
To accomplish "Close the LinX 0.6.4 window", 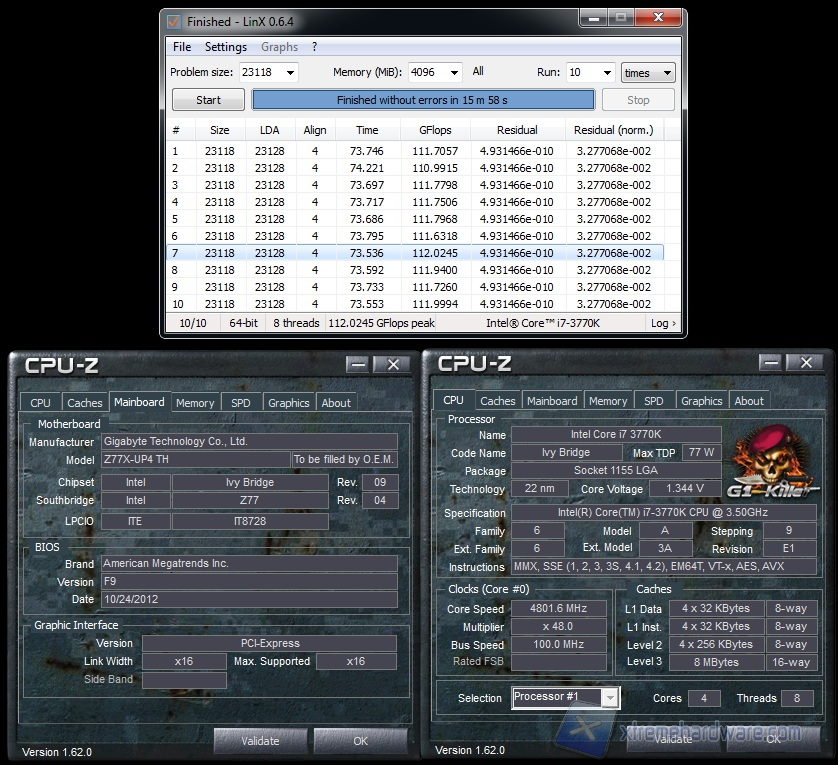I will 659,19.
